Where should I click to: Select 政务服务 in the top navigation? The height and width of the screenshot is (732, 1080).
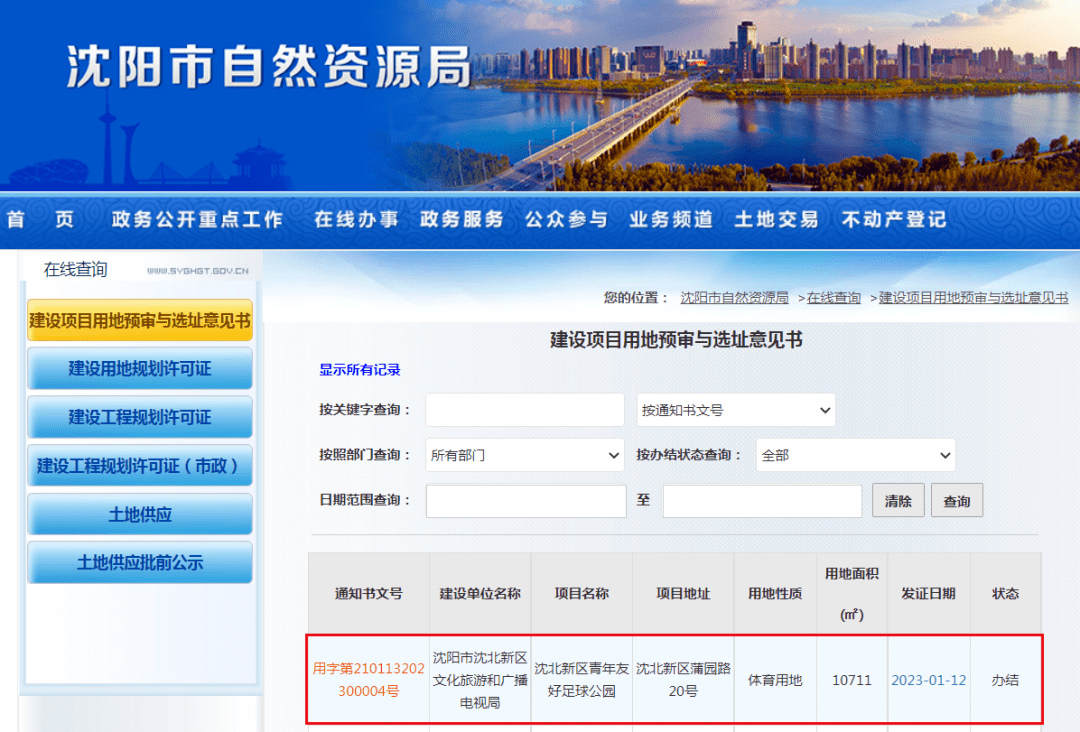pyautogui.click(x=461, y=219)
